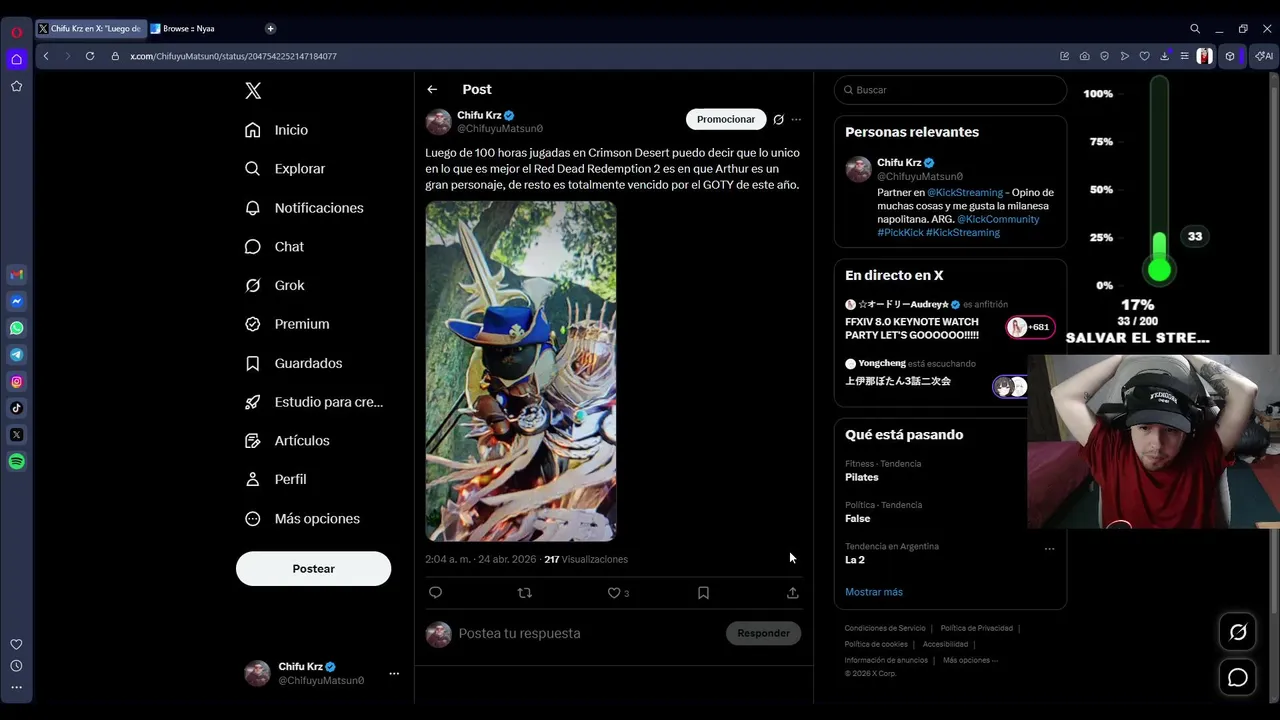Open Guardados
1280x720 pixels.
coord(294,363)
